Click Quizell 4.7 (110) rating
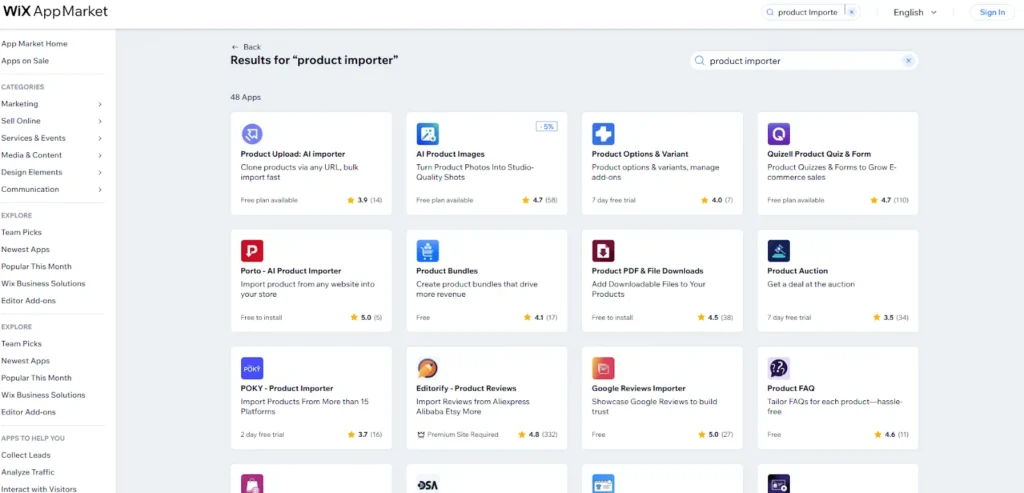Screen dimensions: 1024x493 click(889, 200)
